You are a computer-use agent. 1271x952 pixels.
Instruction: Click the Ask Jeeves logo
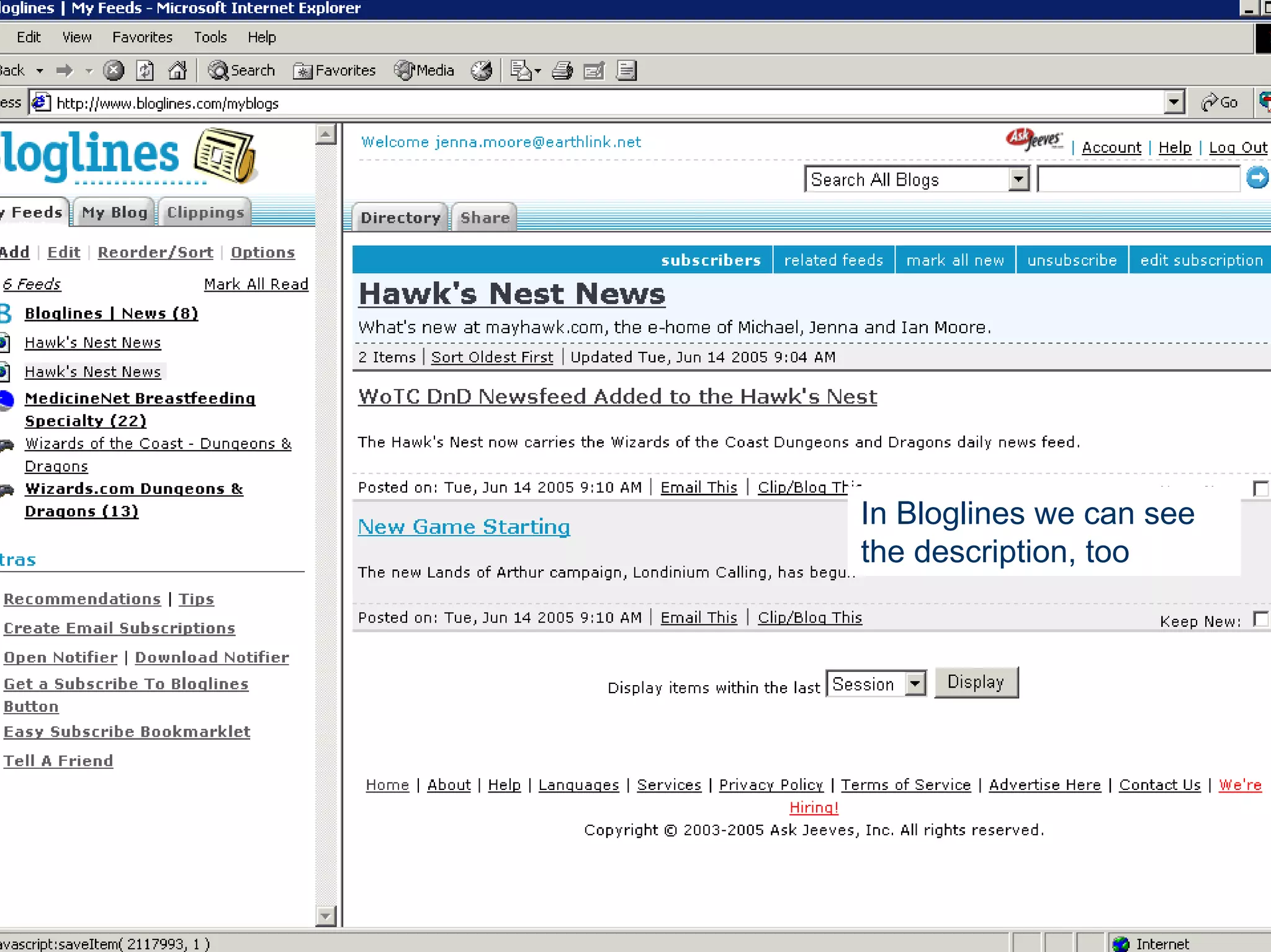click(1034, 140)
